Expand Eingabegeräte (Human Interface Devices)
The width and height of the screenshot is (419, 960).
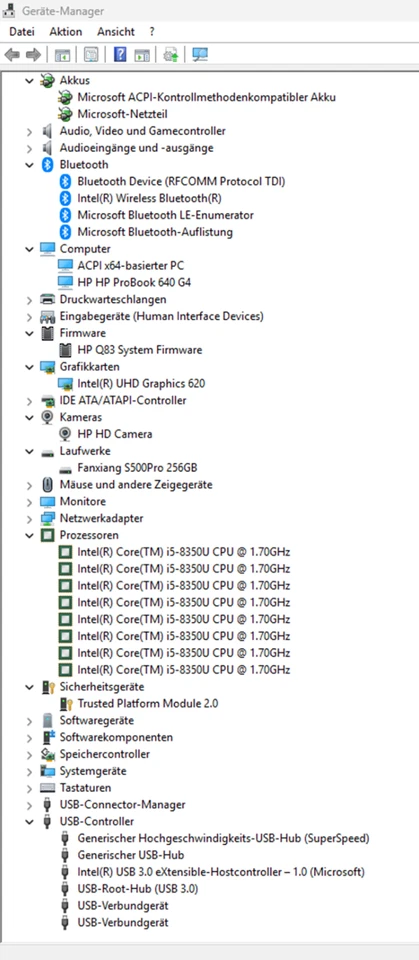coord(29,317)
